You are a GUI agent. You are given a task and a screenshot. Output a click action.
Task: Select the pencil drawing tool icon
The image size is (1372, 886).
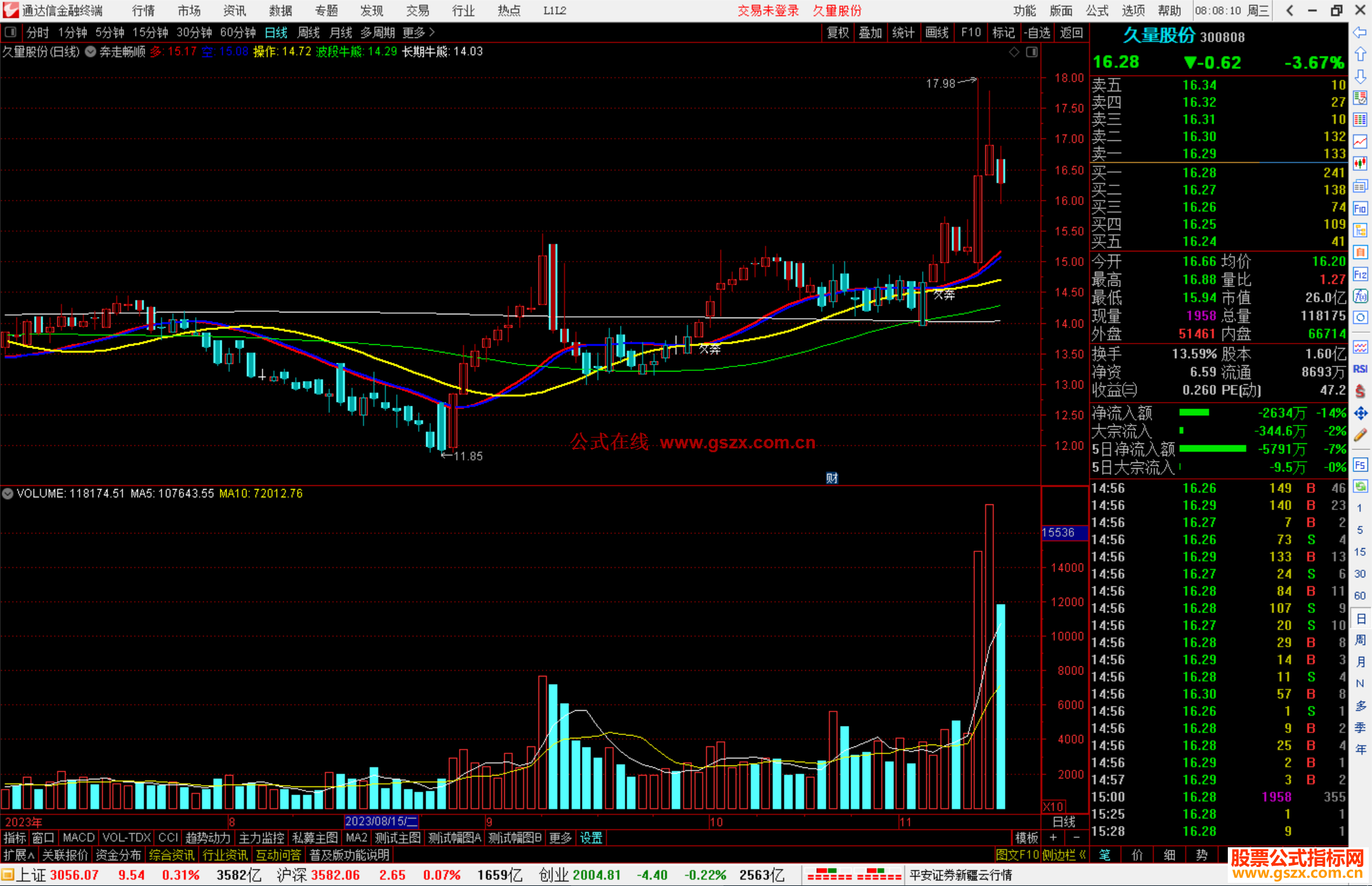coord(1360,436)
